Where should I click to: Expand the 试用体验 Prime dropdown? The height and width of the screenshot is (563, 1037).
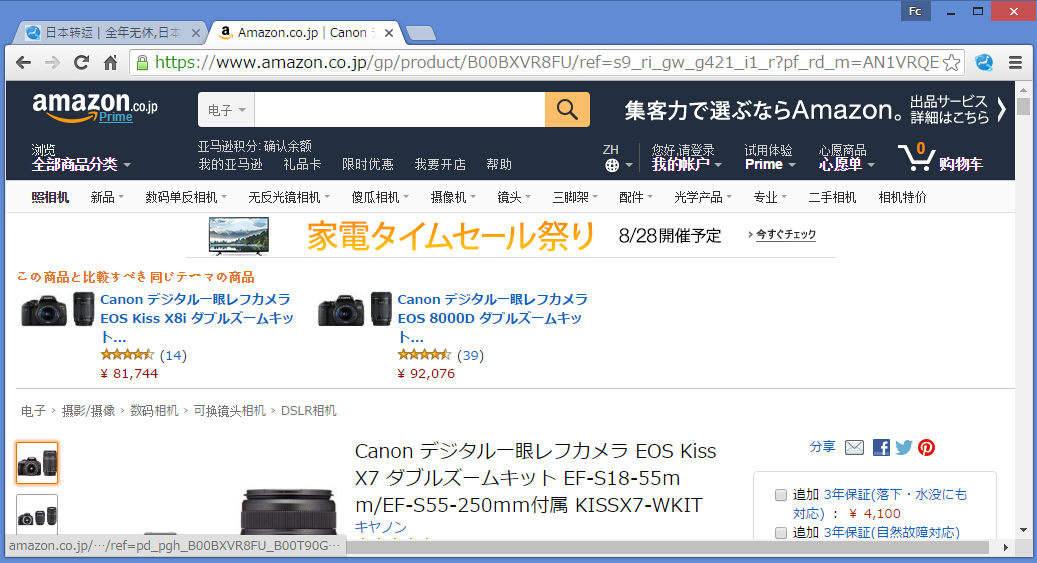(769, 158)
